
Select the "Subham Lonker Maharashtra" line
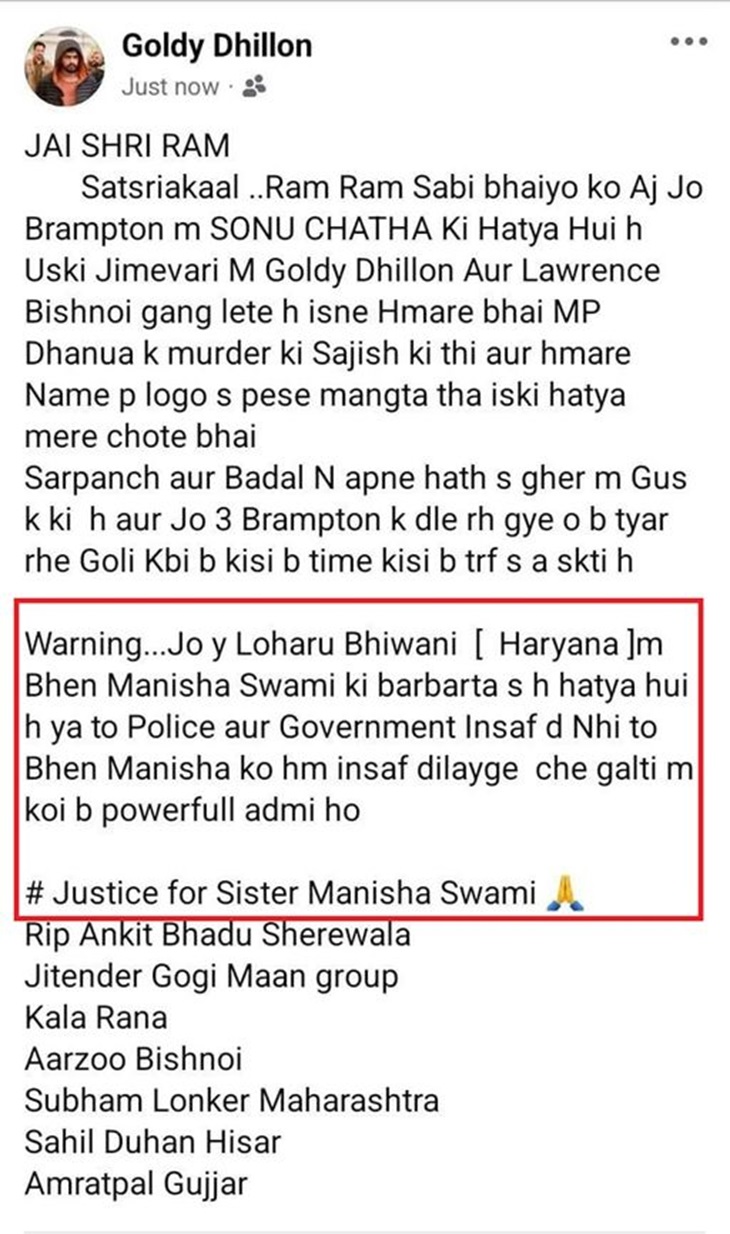tap(231, 1101)
